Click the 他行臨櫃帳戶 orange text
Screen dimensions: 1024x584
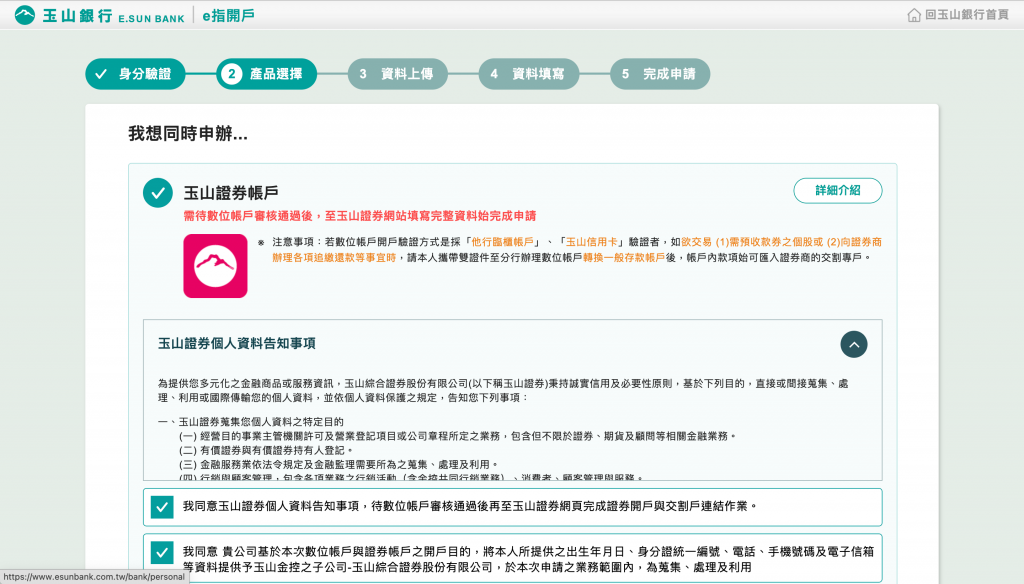tap(502, 242)
